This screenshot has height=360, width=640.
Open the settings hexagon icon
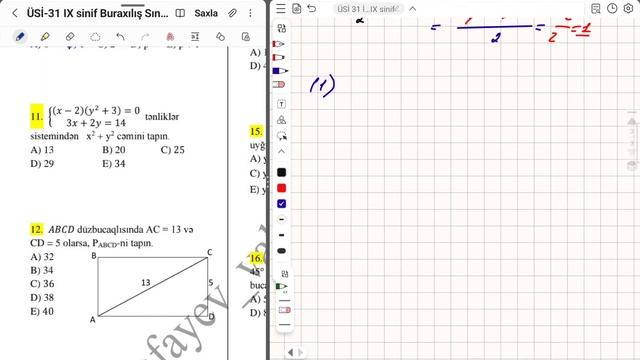click(628, 8)
